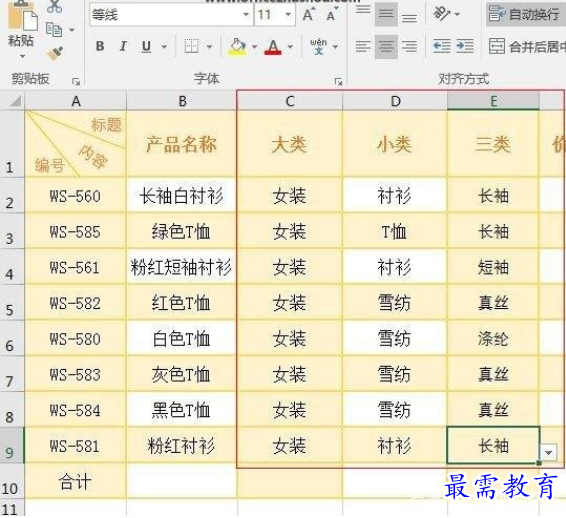
Task: Toggle align text left
Action: tap(363, 47)
